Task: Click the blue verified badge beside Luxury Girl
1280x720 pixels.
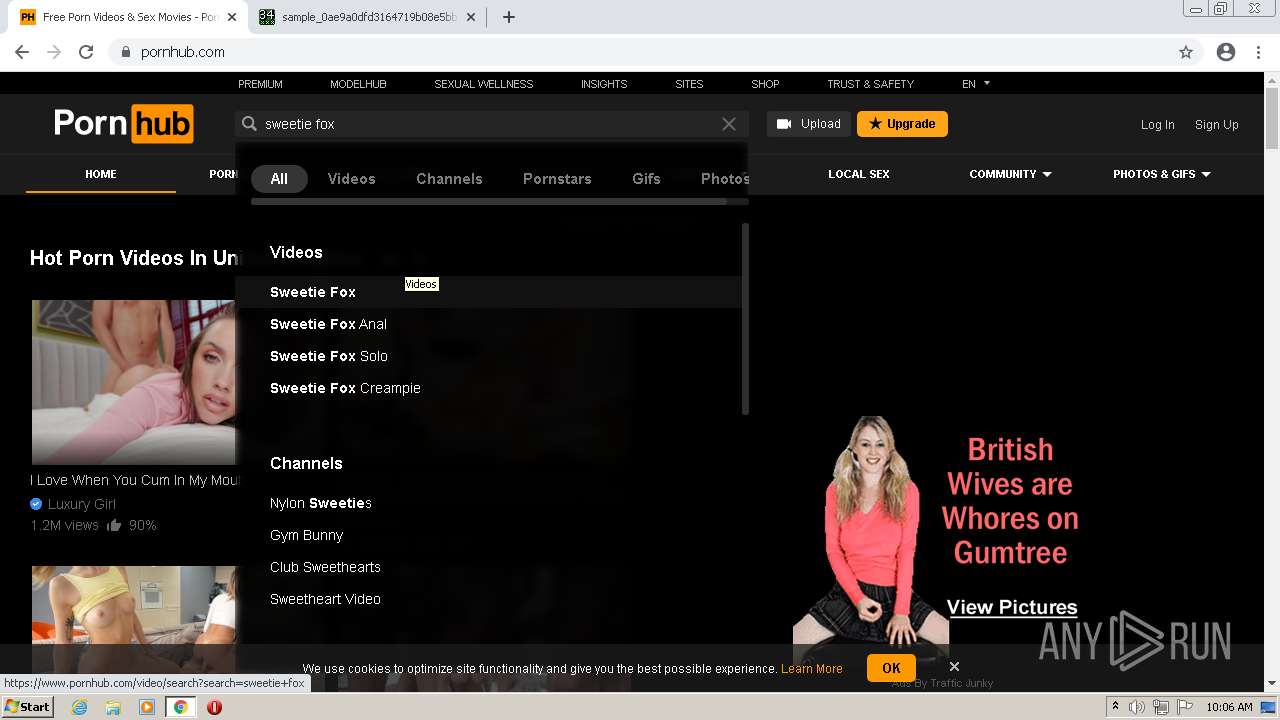Action: (36, 504)
